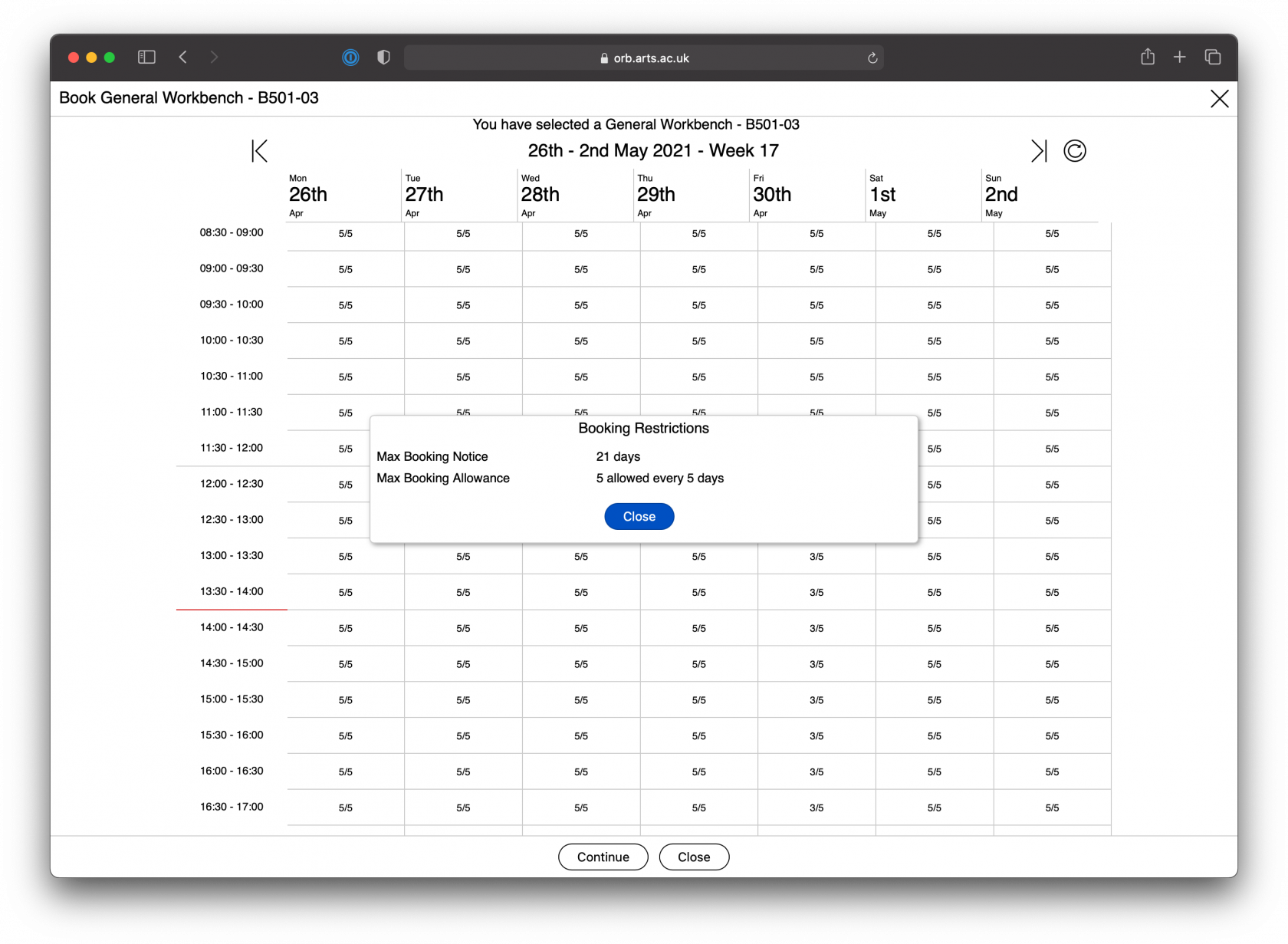Go to the next week with the right arrow
1288x944 pixels.
pyautogui.click(x=1039, y=151)
